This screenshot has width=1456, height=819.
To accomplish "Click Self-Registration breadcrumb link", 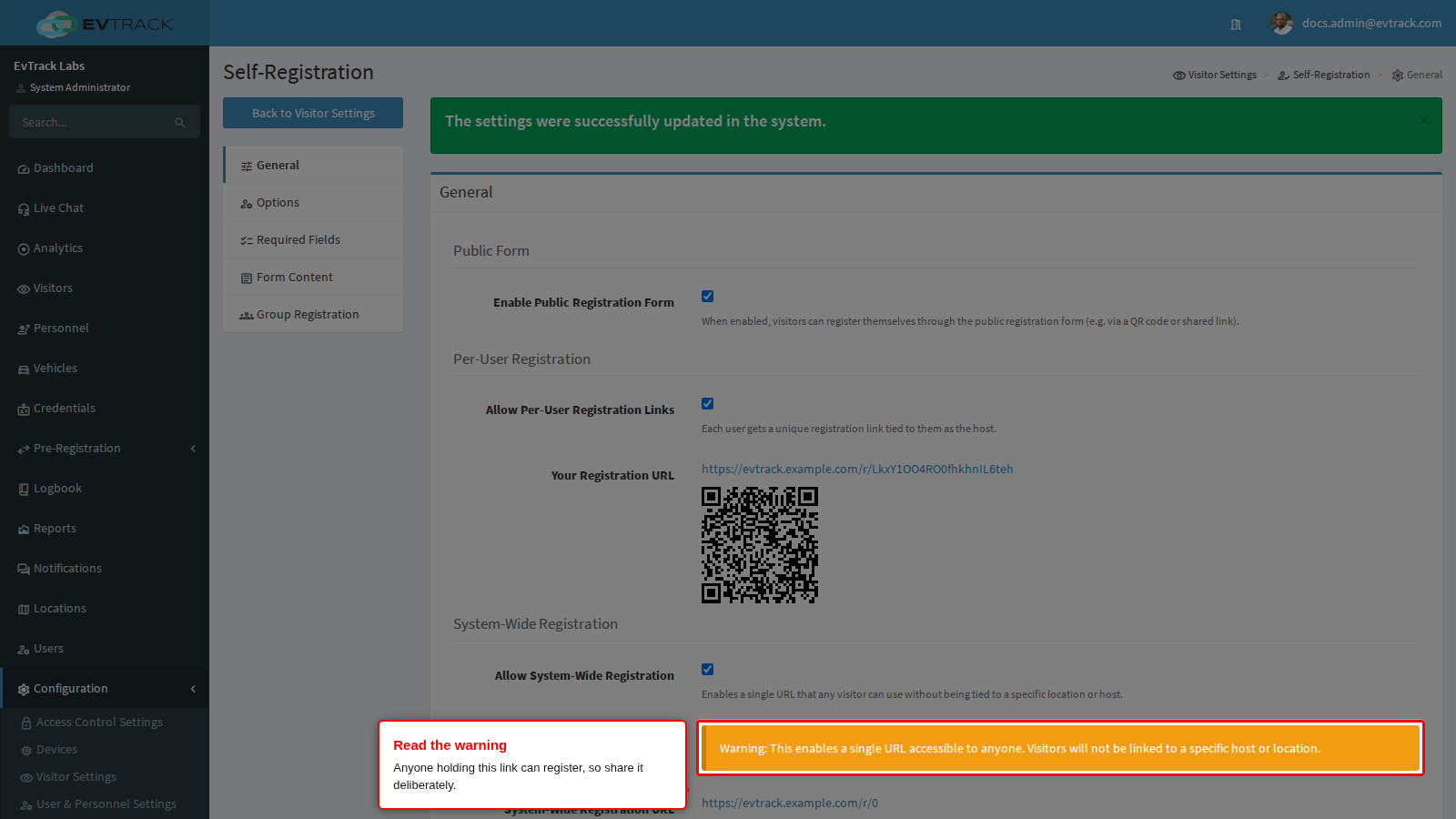I will click(x=1324, y=76).
